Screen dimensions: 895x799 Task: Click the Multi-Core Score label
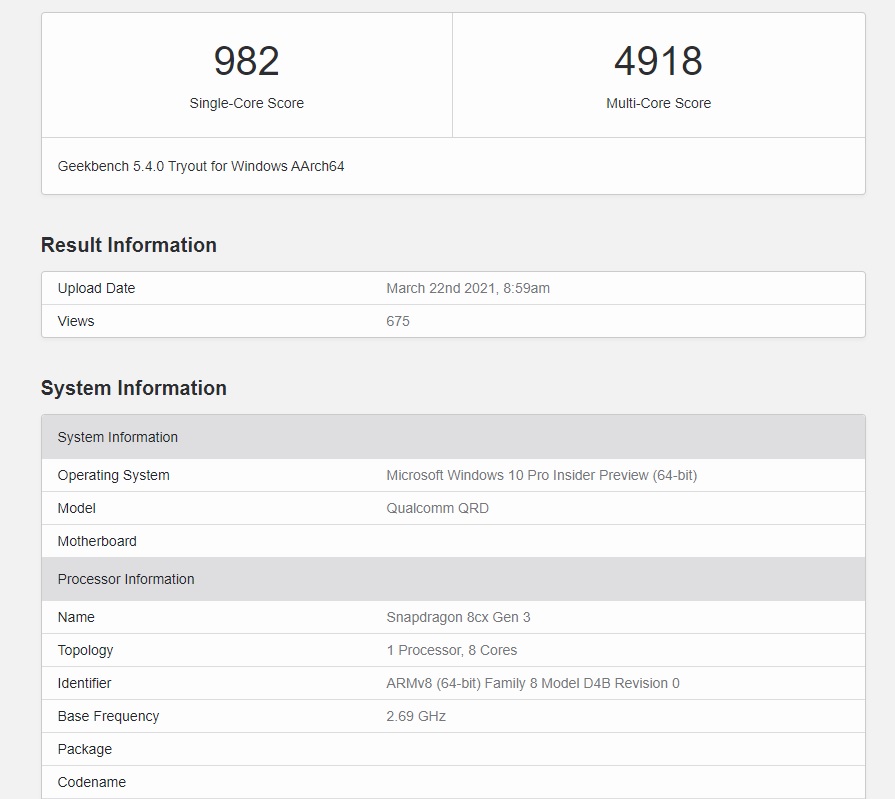point(658,103)
